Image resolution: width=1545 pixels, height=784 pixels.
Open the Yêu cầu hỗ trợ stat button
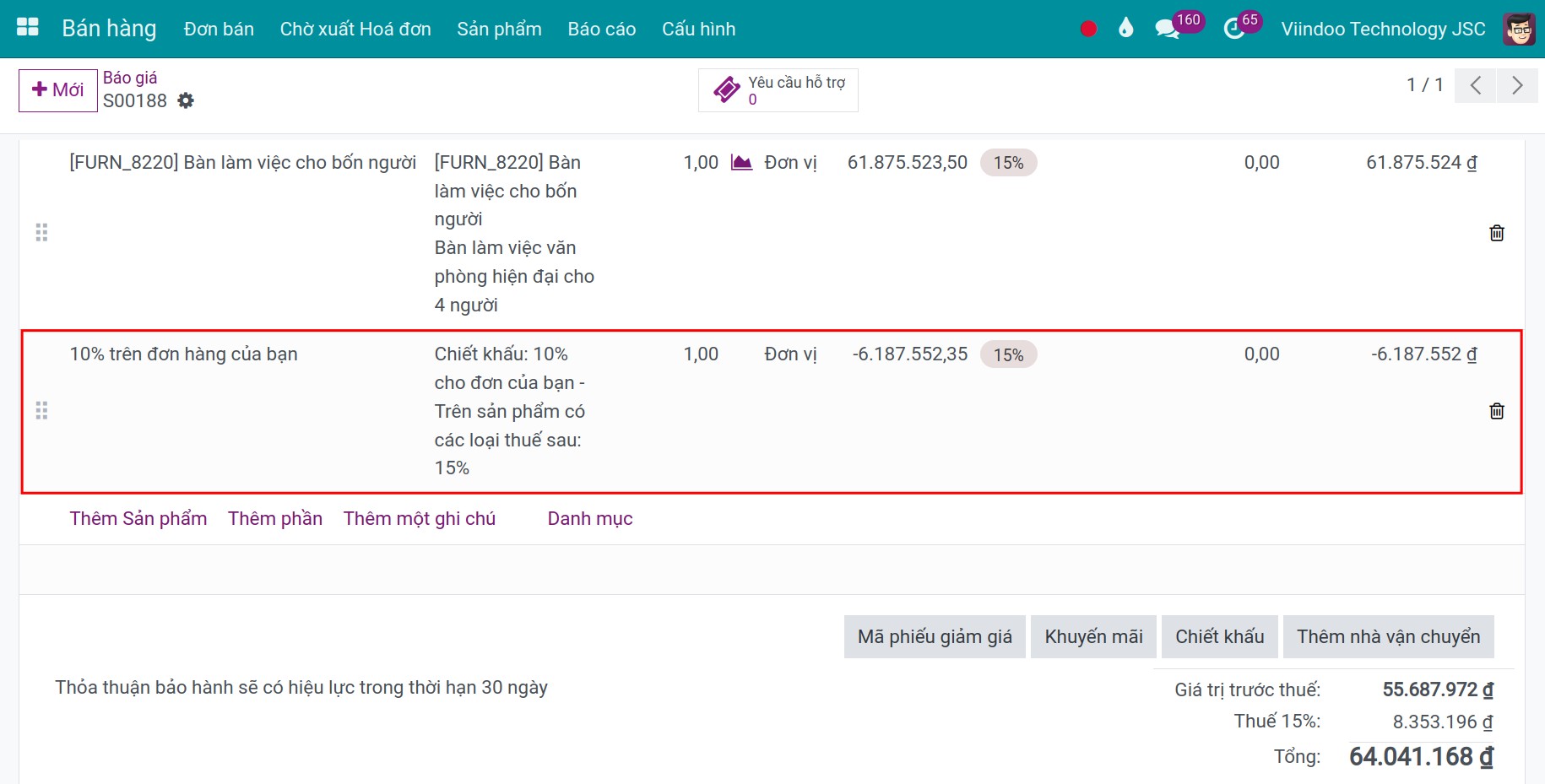(x=778, y=89)
